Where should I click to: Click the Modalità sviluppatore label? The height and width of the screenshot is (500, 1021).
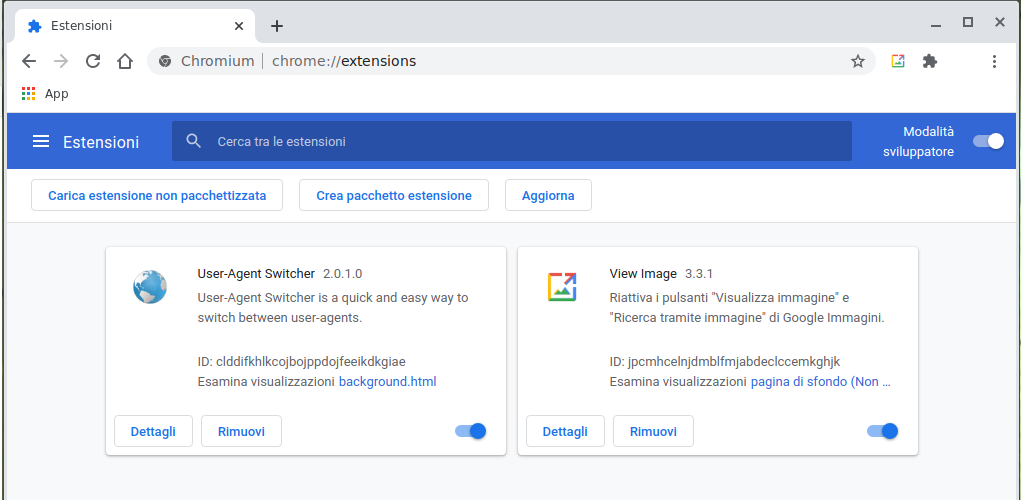tap(919, 141)
